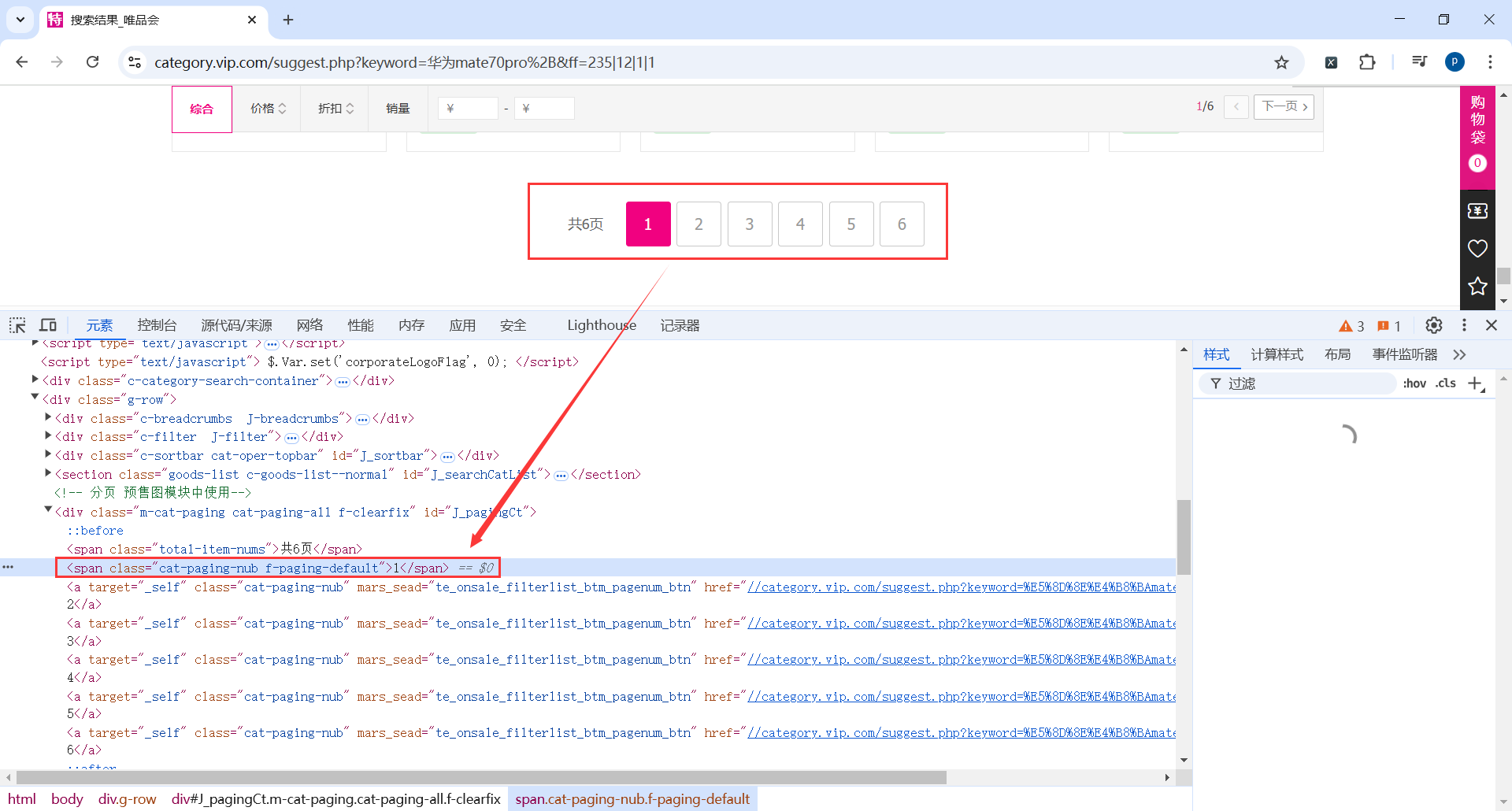The width and height of the screenshot is (1512, 811).
Task: Go to page 4 in pagination
Action: pos(800,224)
